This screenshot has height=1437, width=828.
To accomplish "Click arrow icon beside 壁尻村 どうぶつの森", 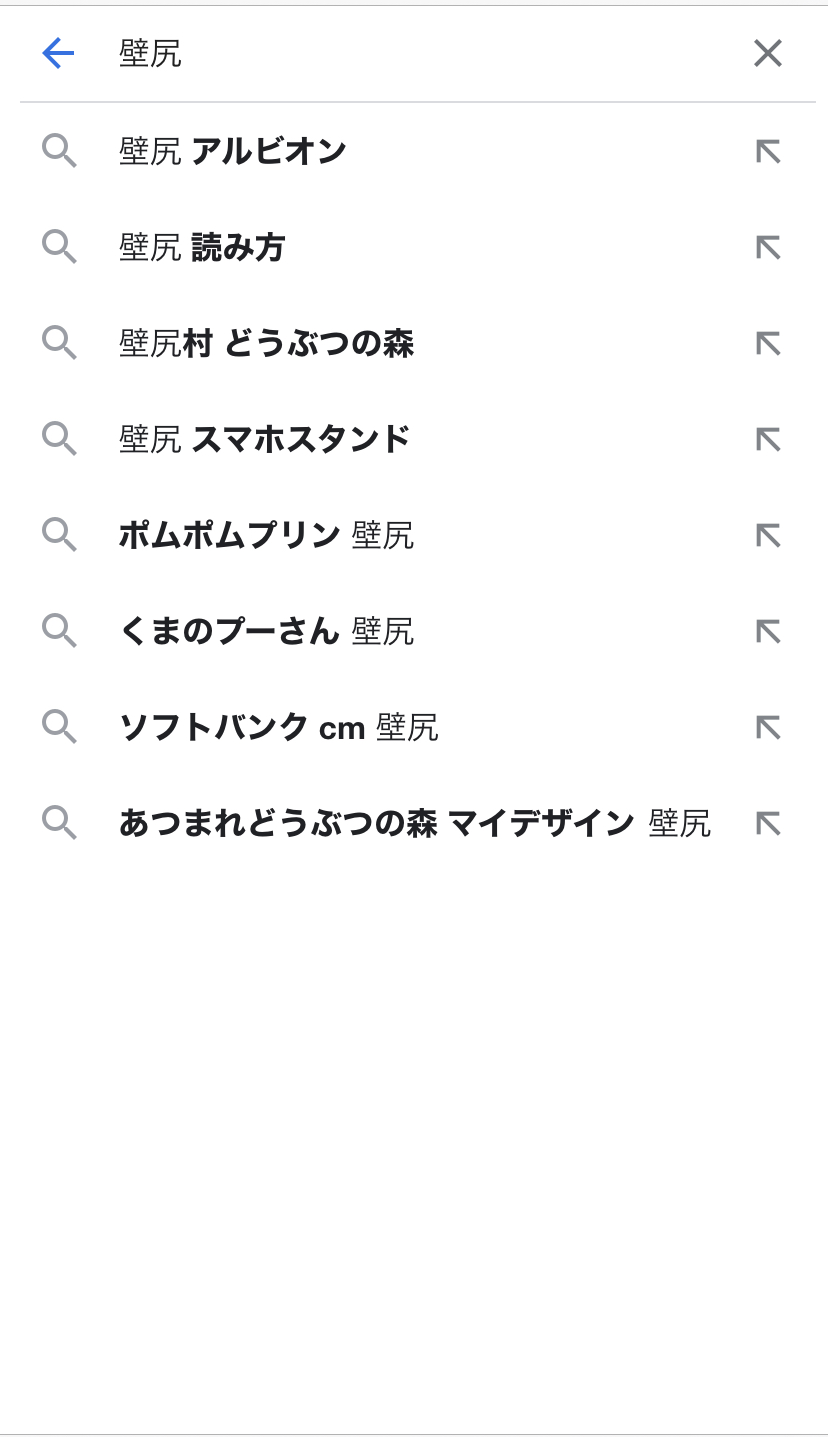I will coord(767,343).
